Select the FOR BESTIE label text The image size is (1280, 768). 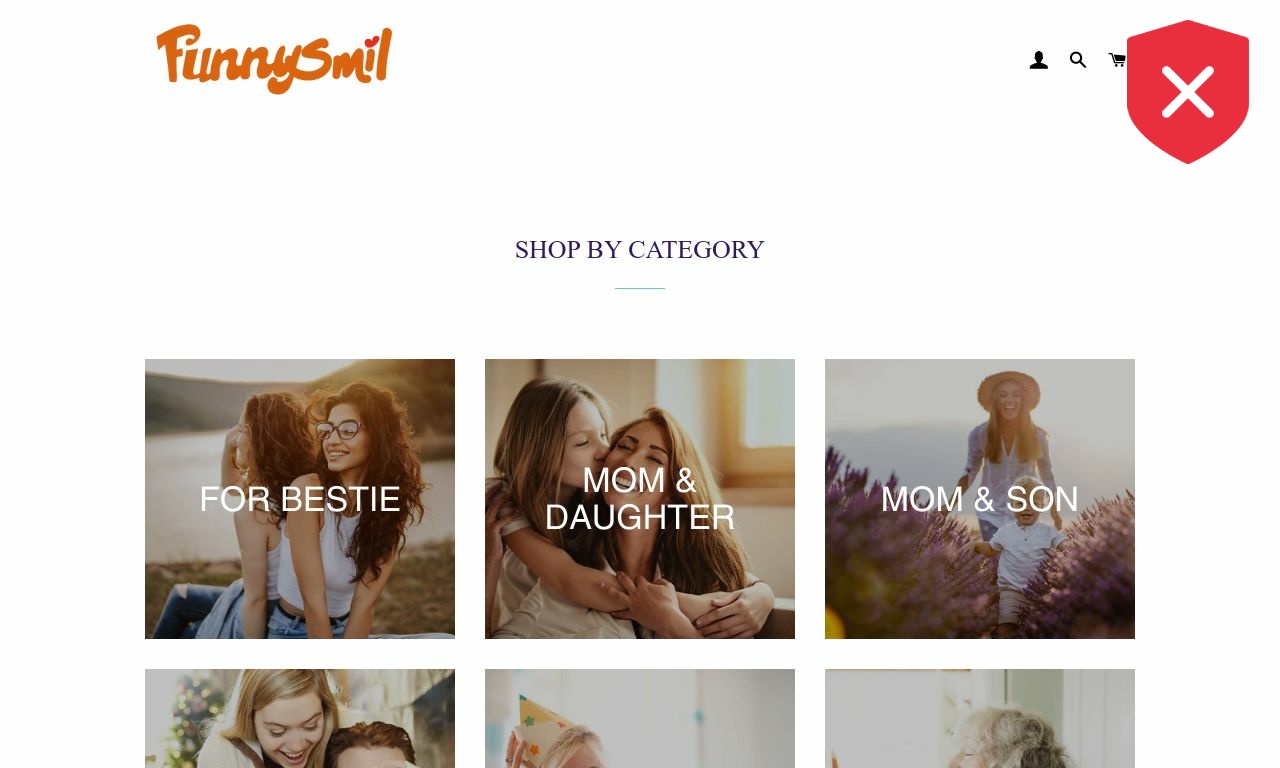click(300, 499)
